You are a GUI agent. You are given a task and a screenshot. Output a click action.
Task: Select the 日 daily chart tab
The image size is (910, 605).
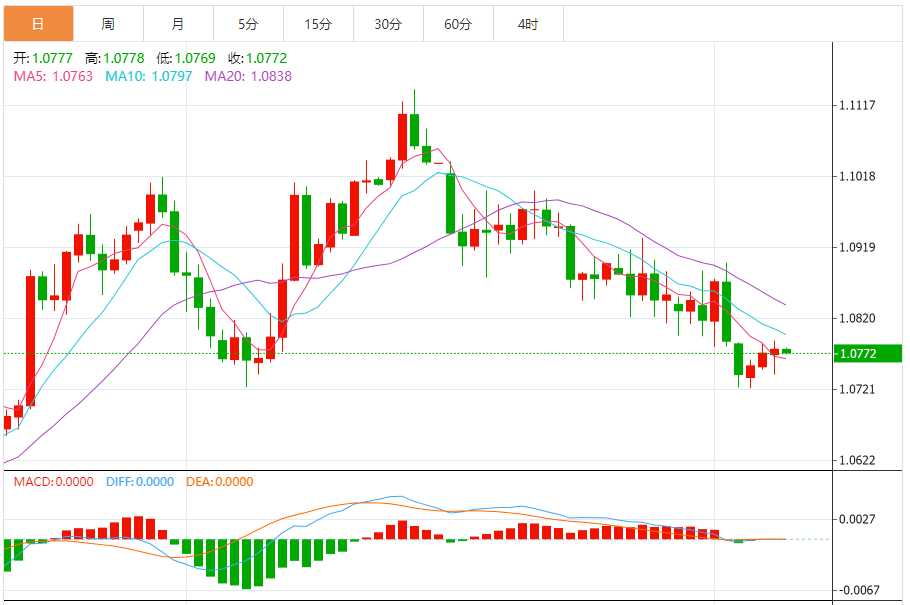(38, 24)
